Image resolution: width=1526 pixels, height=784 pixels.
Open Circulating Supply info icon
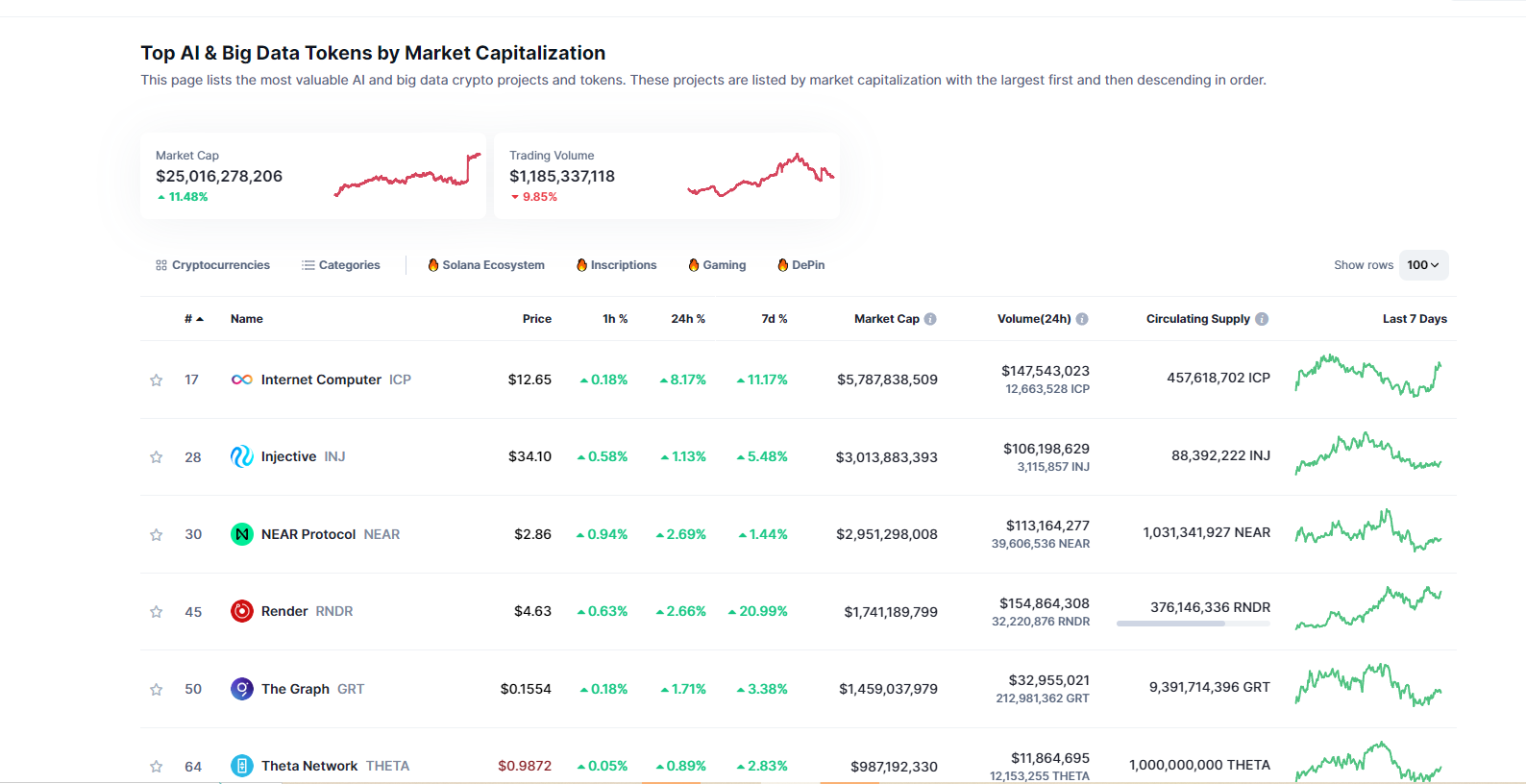(x=1262, y=319)
